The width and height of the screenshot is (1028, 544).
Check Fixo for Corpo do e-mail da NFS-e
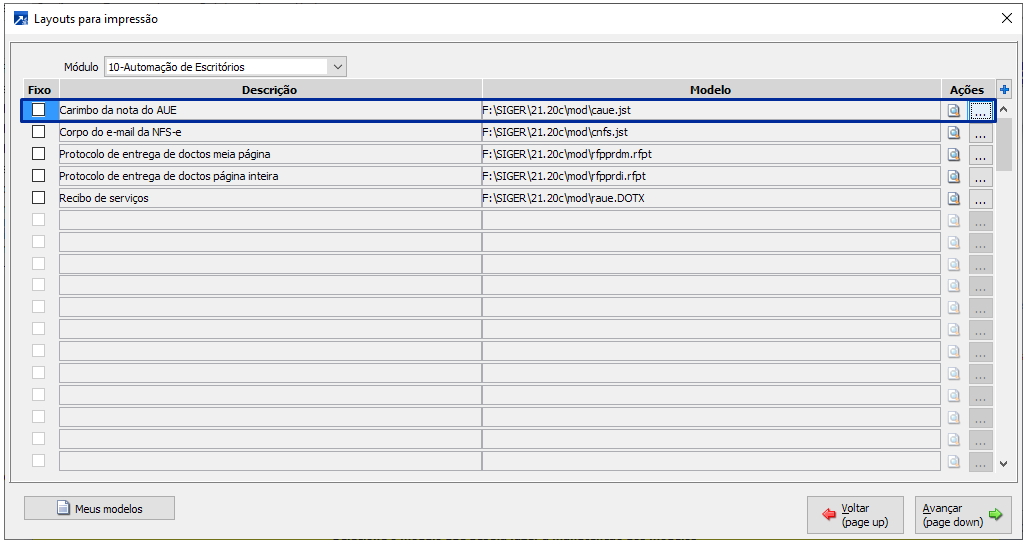click(x=39, y=132)
